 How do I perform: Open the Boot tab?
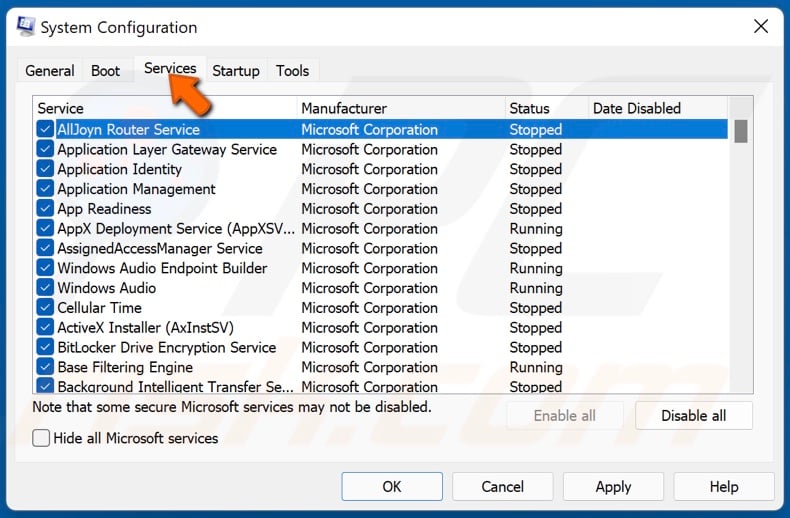105,71
